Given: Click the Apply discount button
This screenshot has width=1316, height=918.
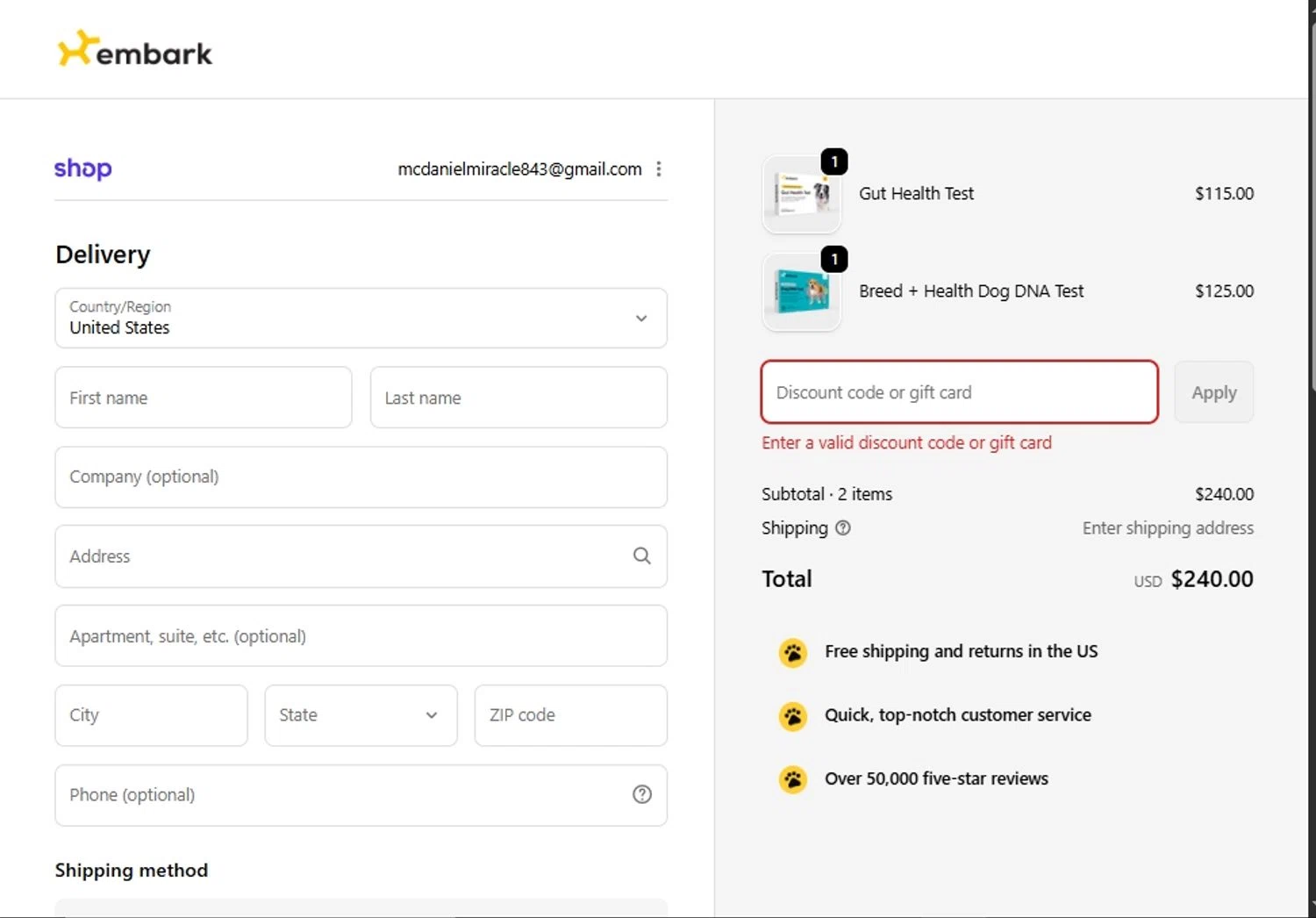Looking at the screenshot, I should click(x=1214, y=392).
